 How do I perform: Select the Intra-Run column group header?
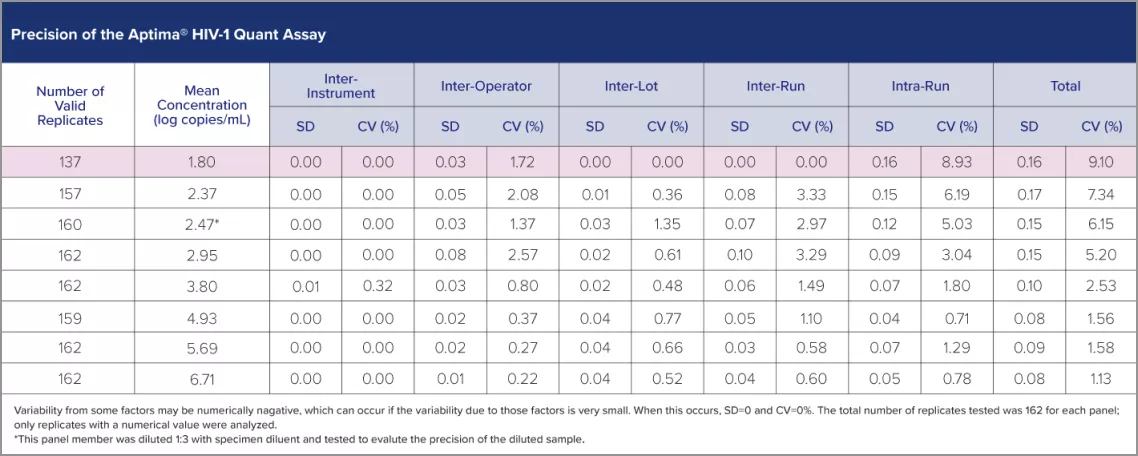(920, 86)
